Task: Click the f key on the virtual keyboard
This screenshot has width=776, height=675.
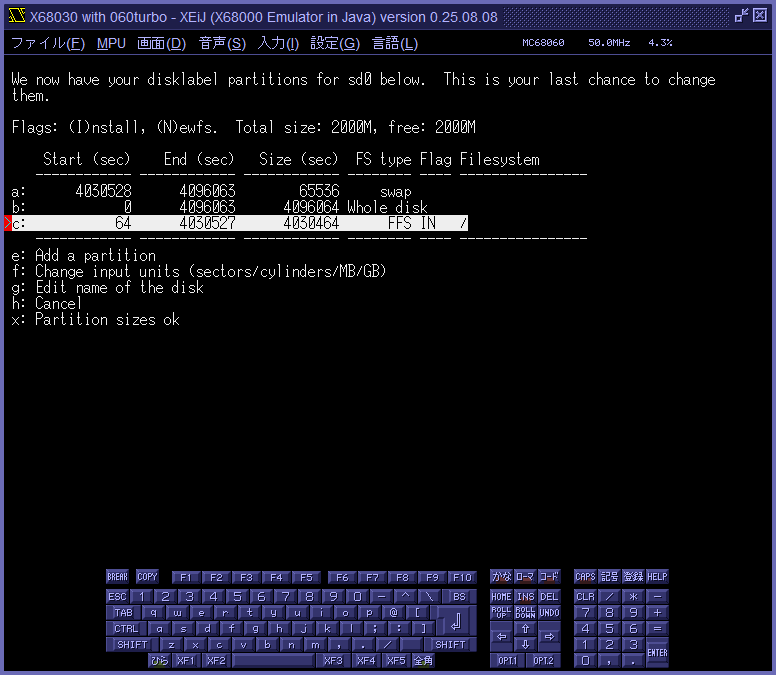Action: click(x=232, y=628)
